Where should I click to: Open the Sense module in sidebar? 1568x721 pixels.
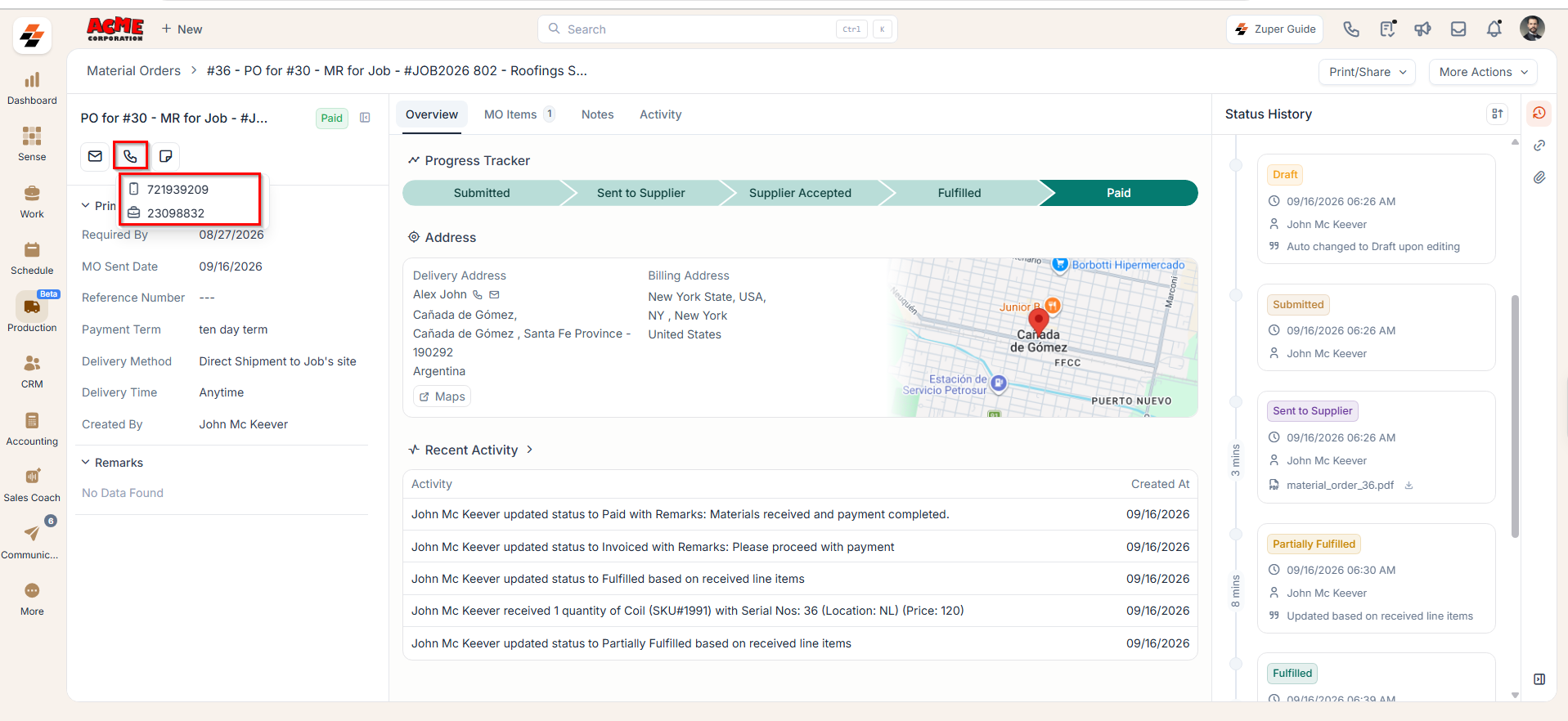[32, 145]
